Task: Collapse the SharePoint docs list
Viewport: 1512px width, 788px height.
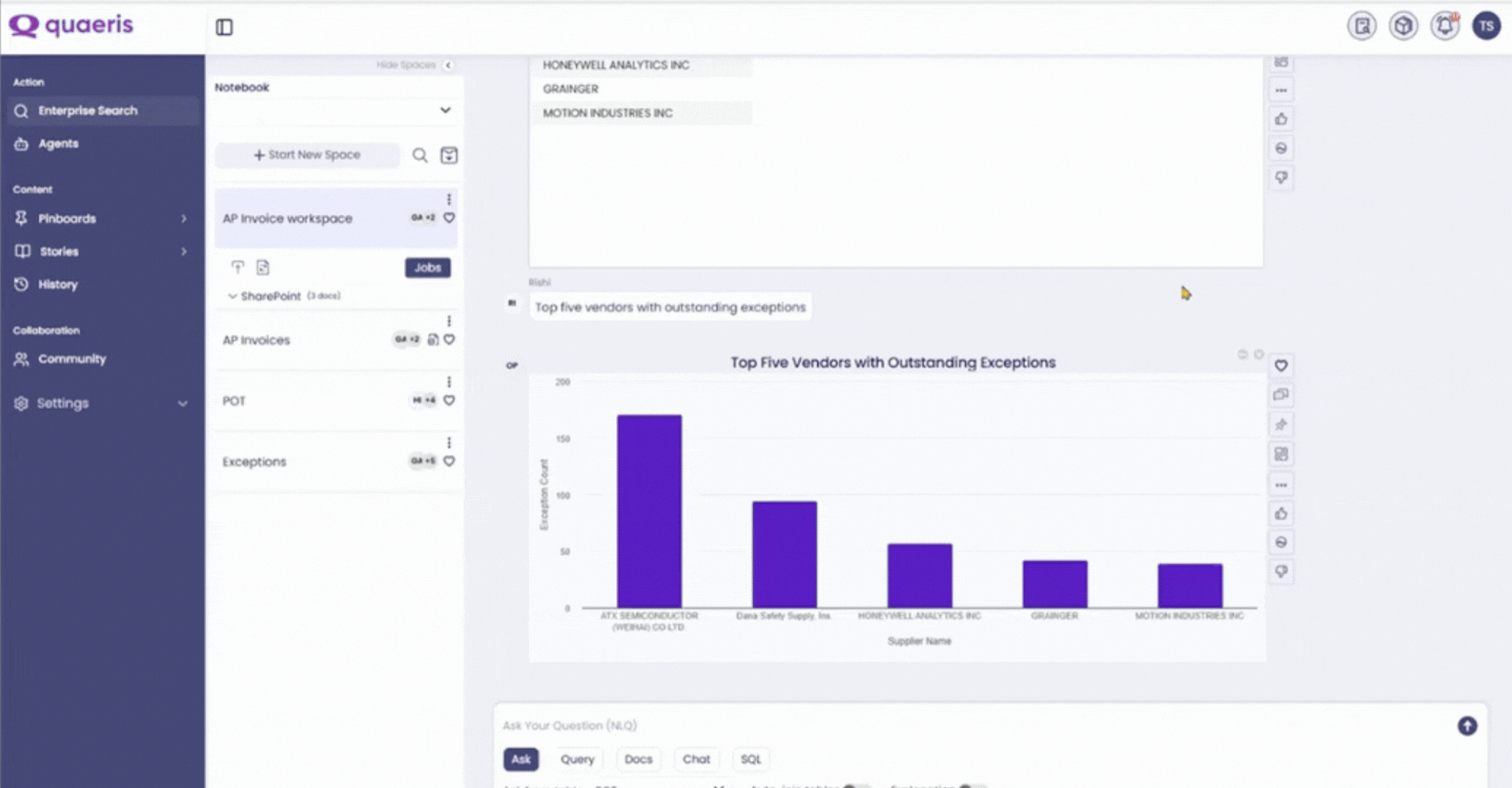Action: 232,296
